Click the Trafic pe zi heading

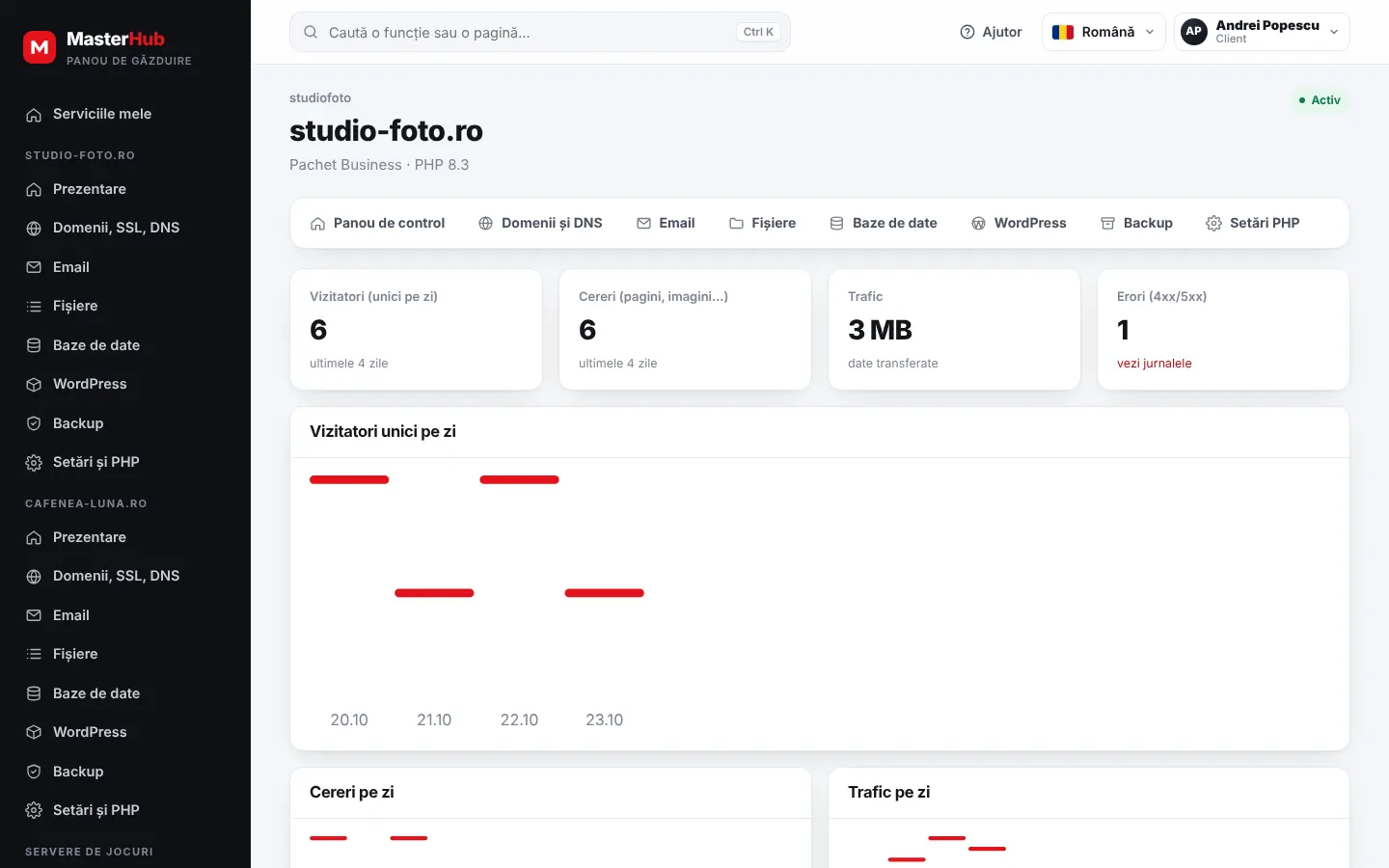(x=888, y=792)
